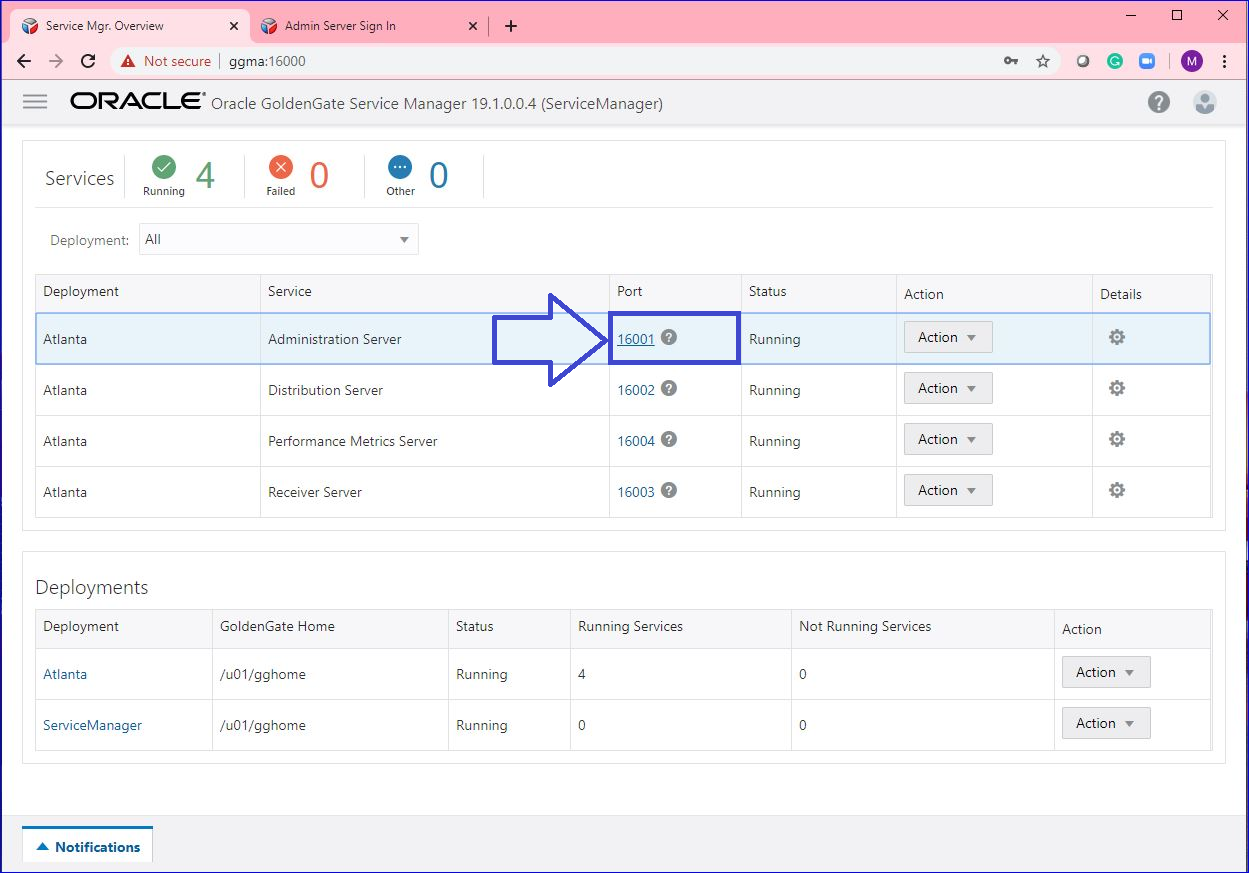Open the hamburger navigation menu
Viewport: 1249px width, 873px height.
pos(35,102)
